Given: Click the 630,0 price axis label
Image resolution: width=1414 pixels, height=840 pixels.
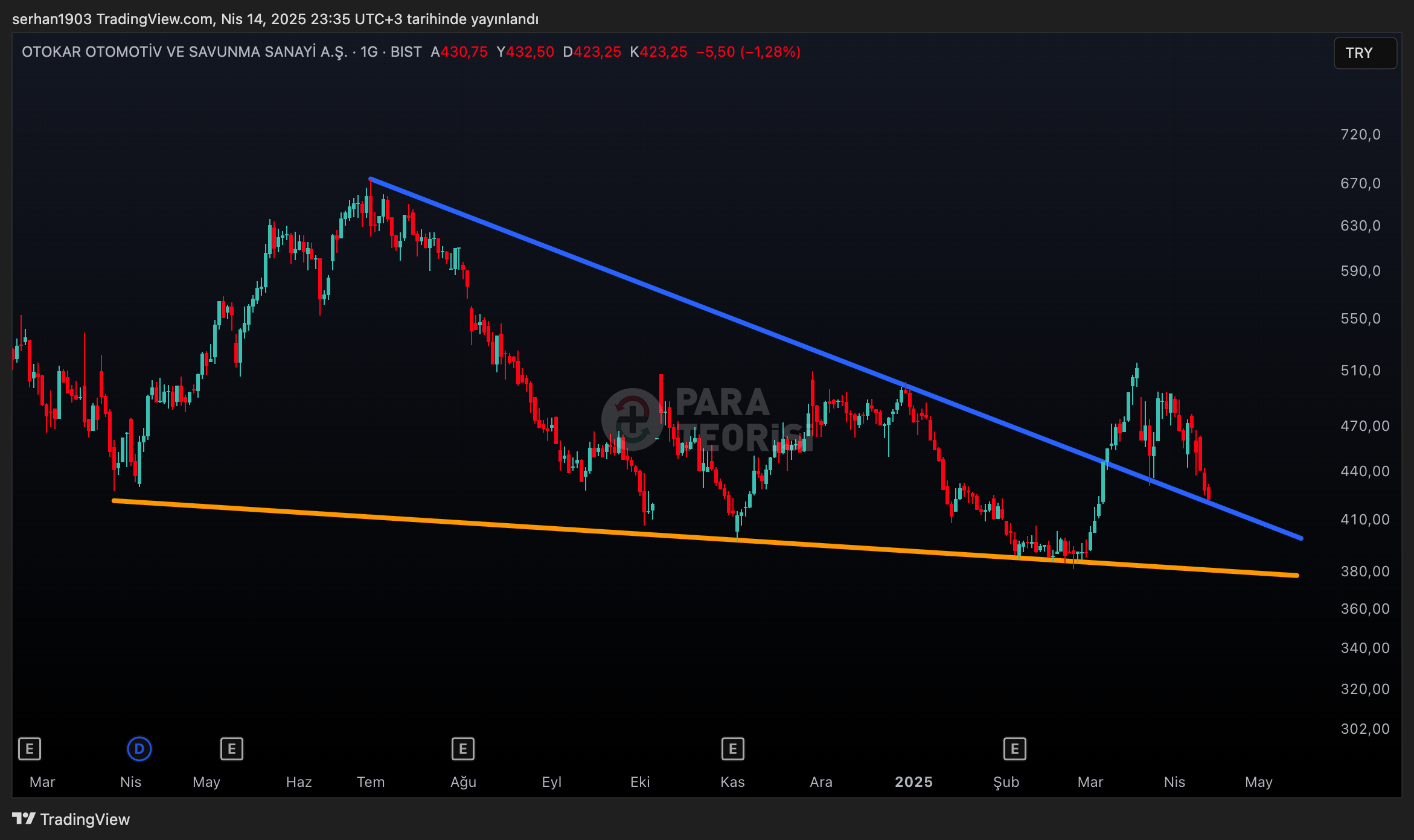Looking at the screenshot, I should click(x=1360, y=226).
